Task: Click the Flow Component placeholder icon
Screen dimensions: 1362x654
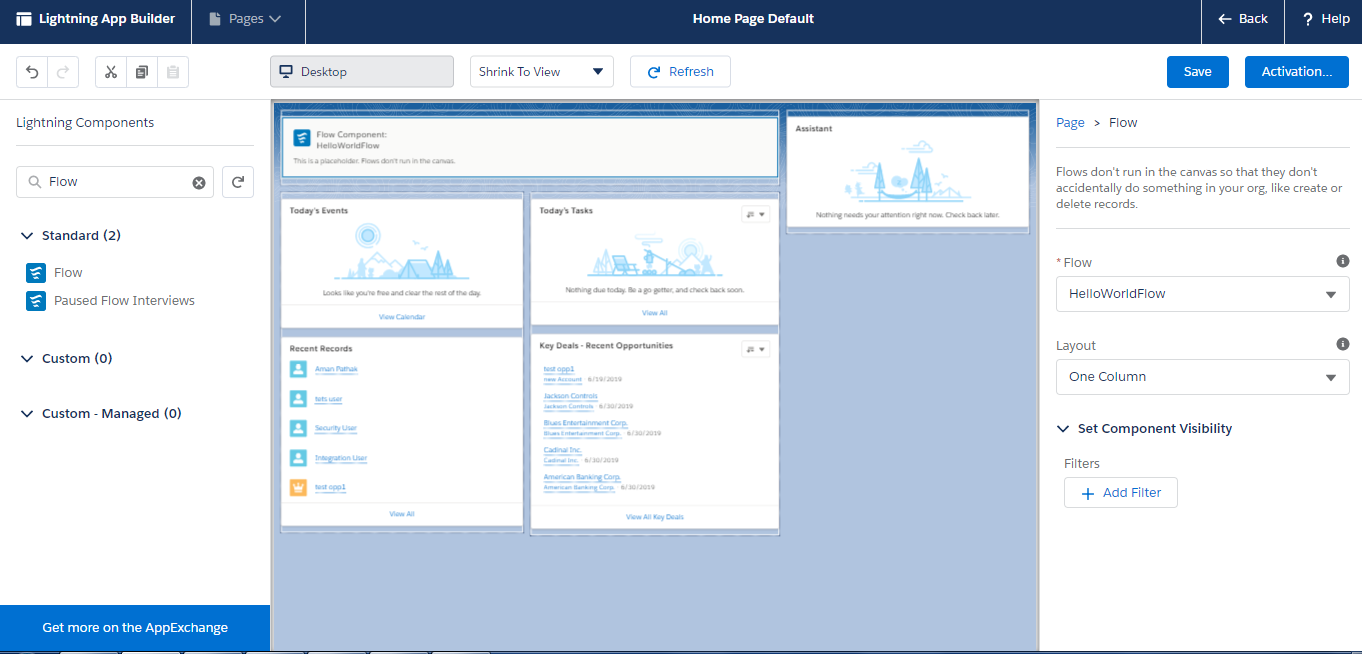Action: click(x=301, y=139)
